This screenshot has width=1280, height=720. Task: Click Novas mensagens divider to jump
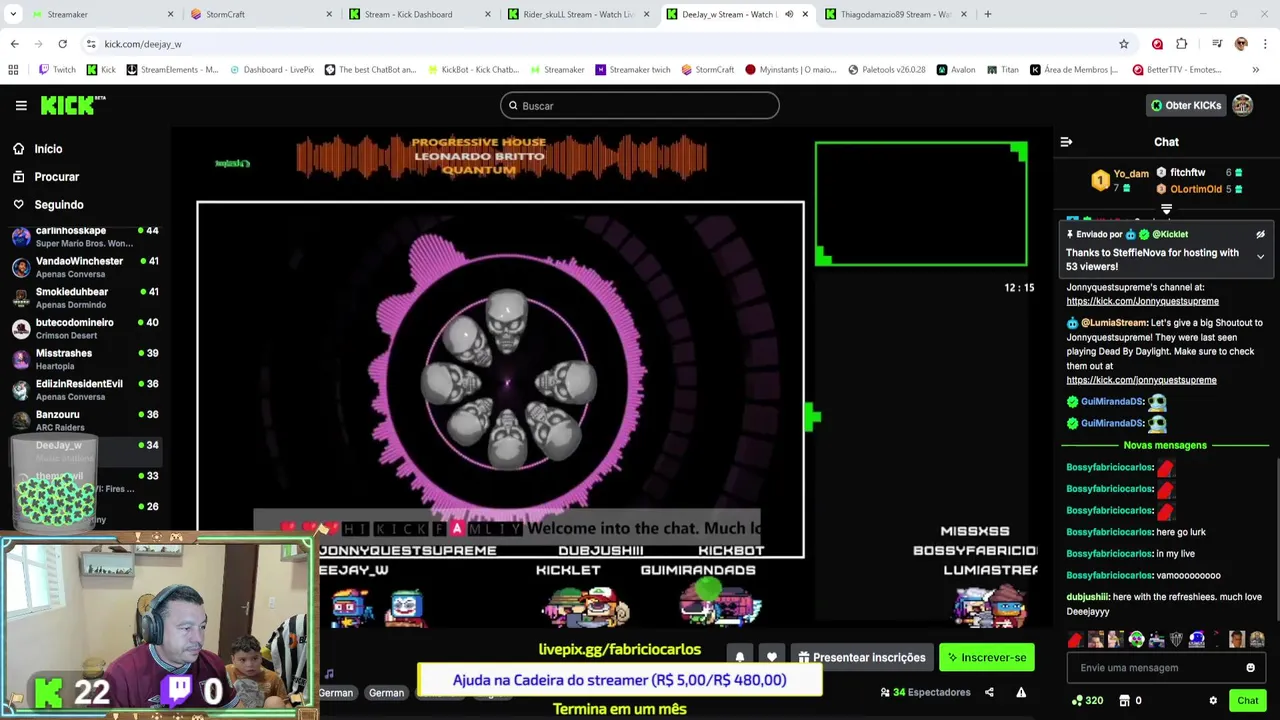tap(1165, 445)
